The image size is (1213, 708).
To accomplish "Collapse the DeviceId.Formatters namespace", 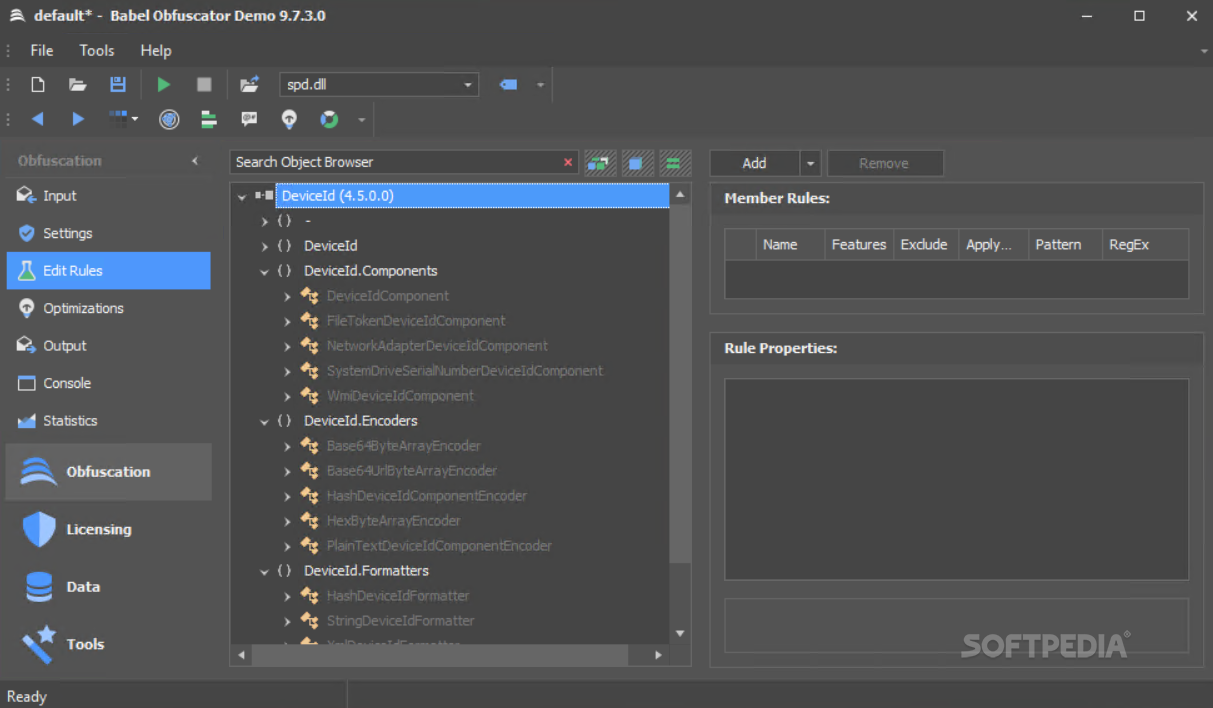I will click(264, 571).
